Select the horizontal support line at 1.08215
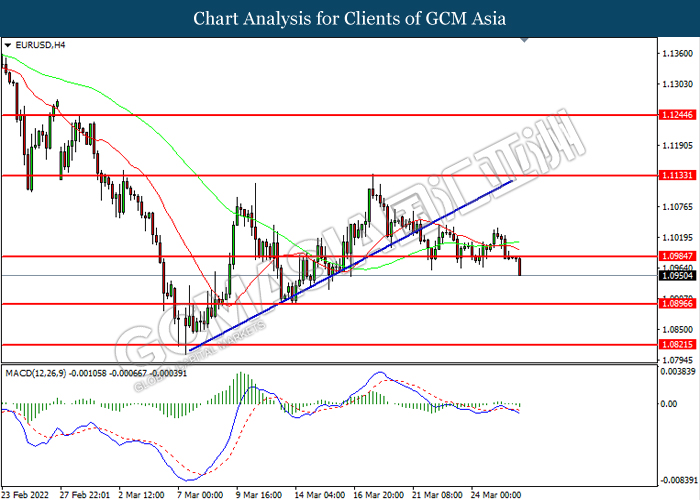Screen dimensions: 700x500 click(x=330, y=344)
